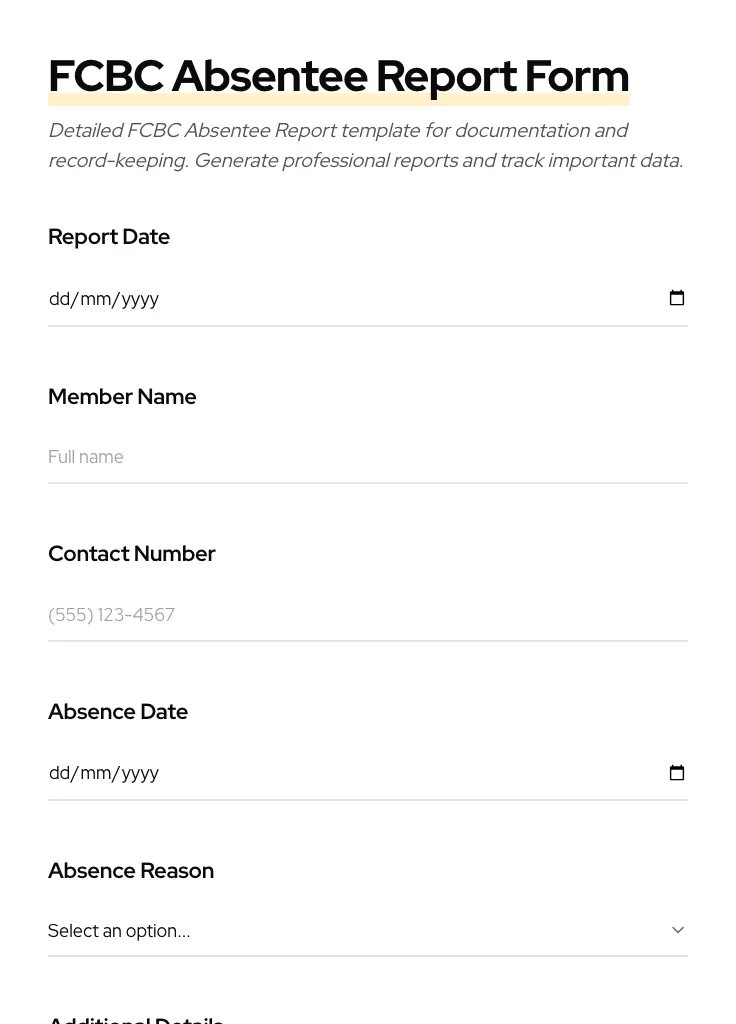Click the highlighted FCBC Absentee Report Form title

[338, 75]
